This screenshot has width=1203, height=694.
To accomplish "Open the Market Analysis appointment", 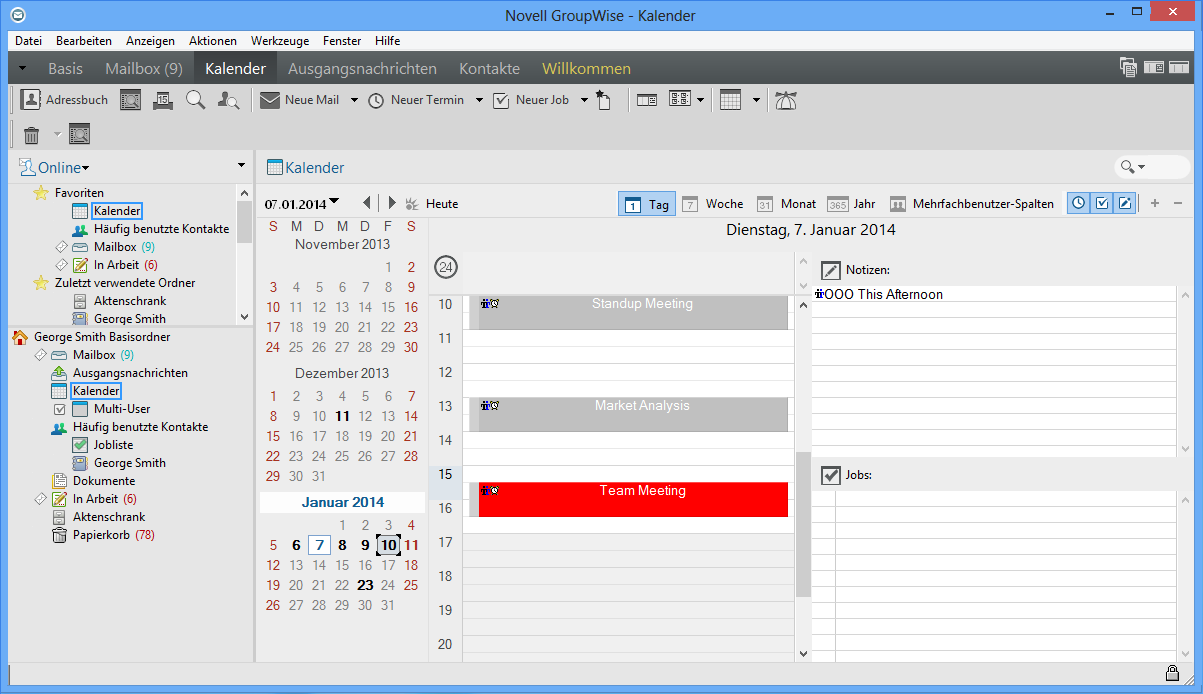I will 633,414.
